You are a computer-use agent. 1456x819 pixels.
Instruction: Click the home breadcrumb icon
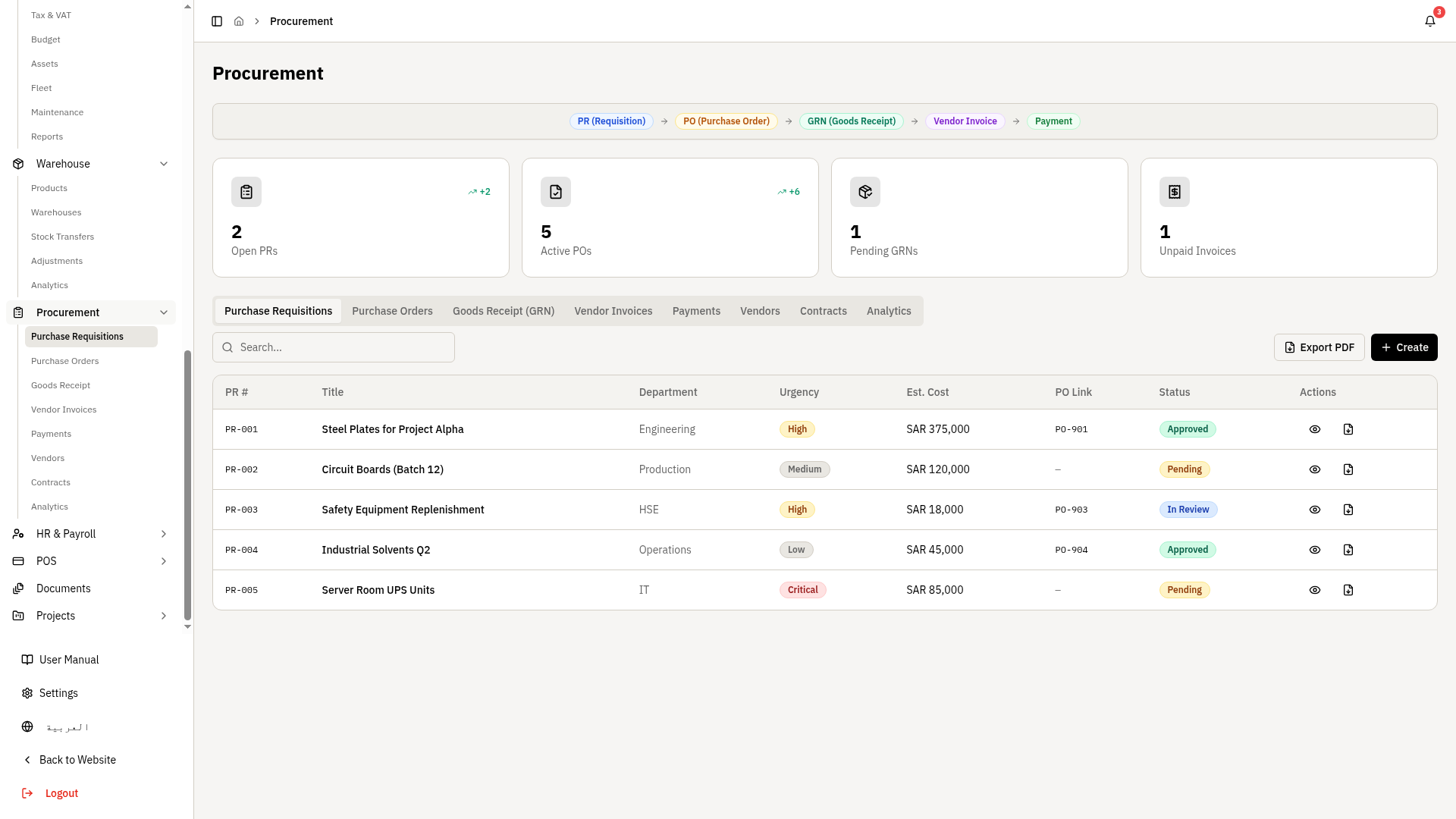239,21
